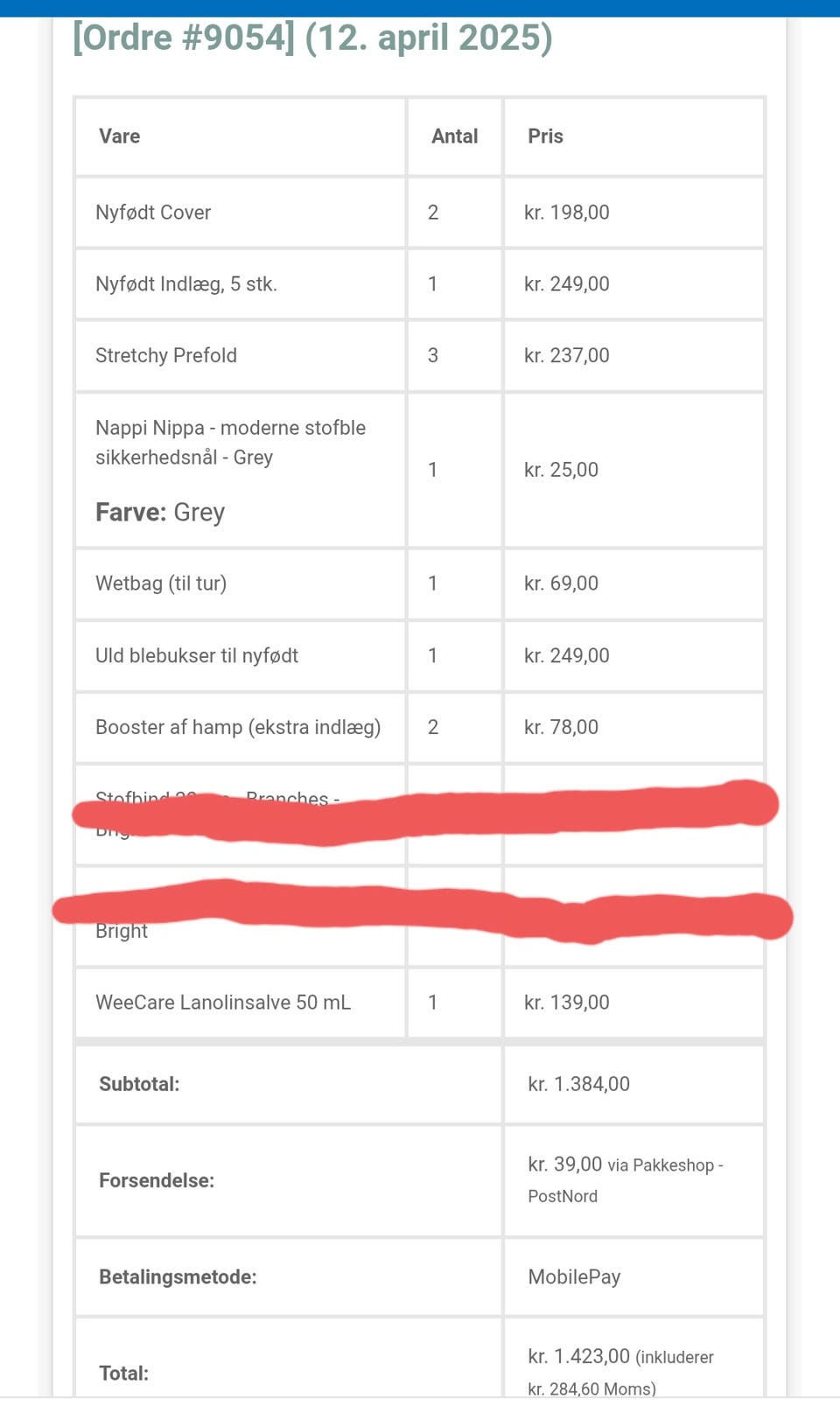
Task: Click the Subtotal amount kr. 1.384,00
Action: point(578,1084)
